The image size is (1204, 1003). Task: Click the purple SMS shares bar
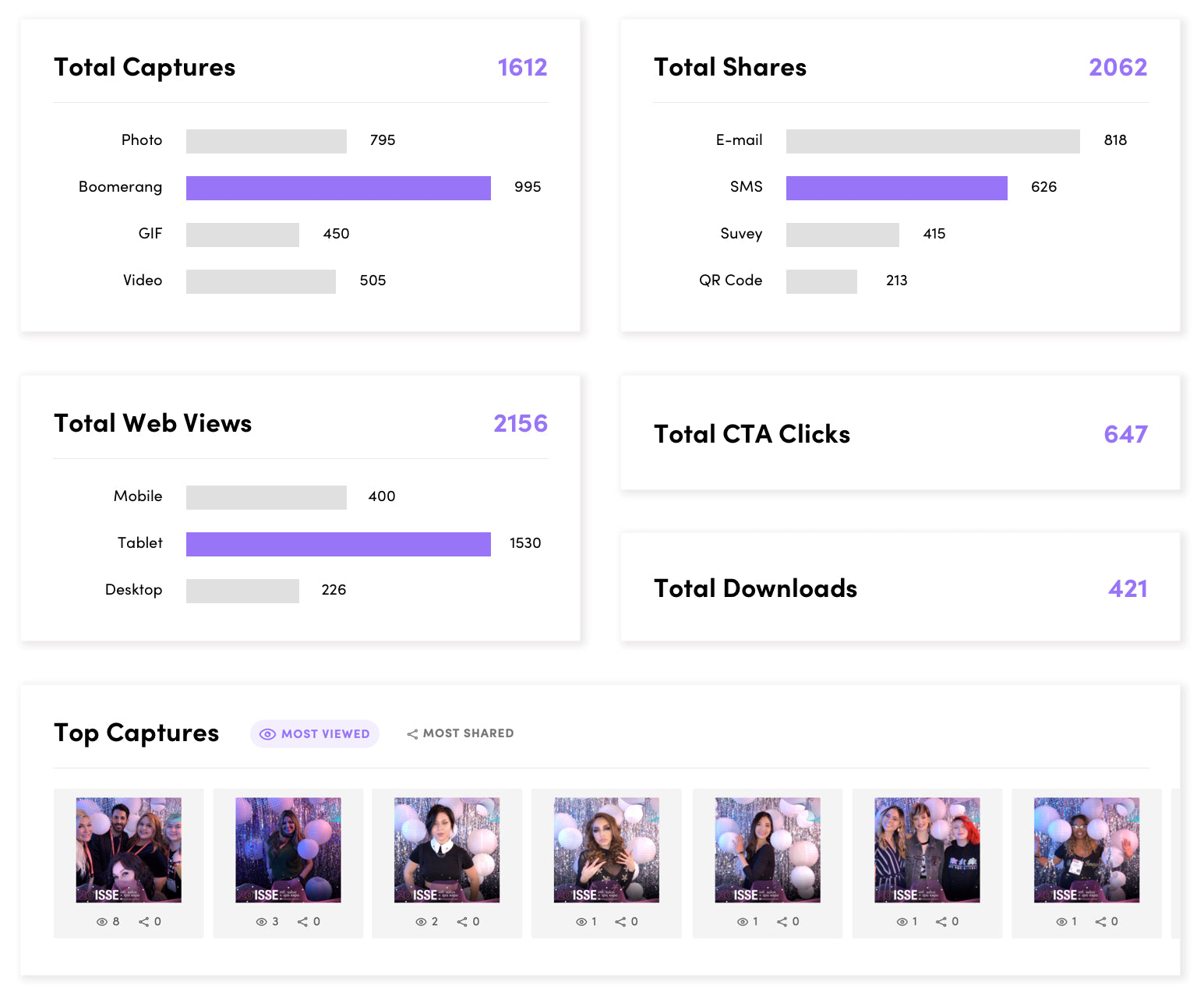[896, 188]
